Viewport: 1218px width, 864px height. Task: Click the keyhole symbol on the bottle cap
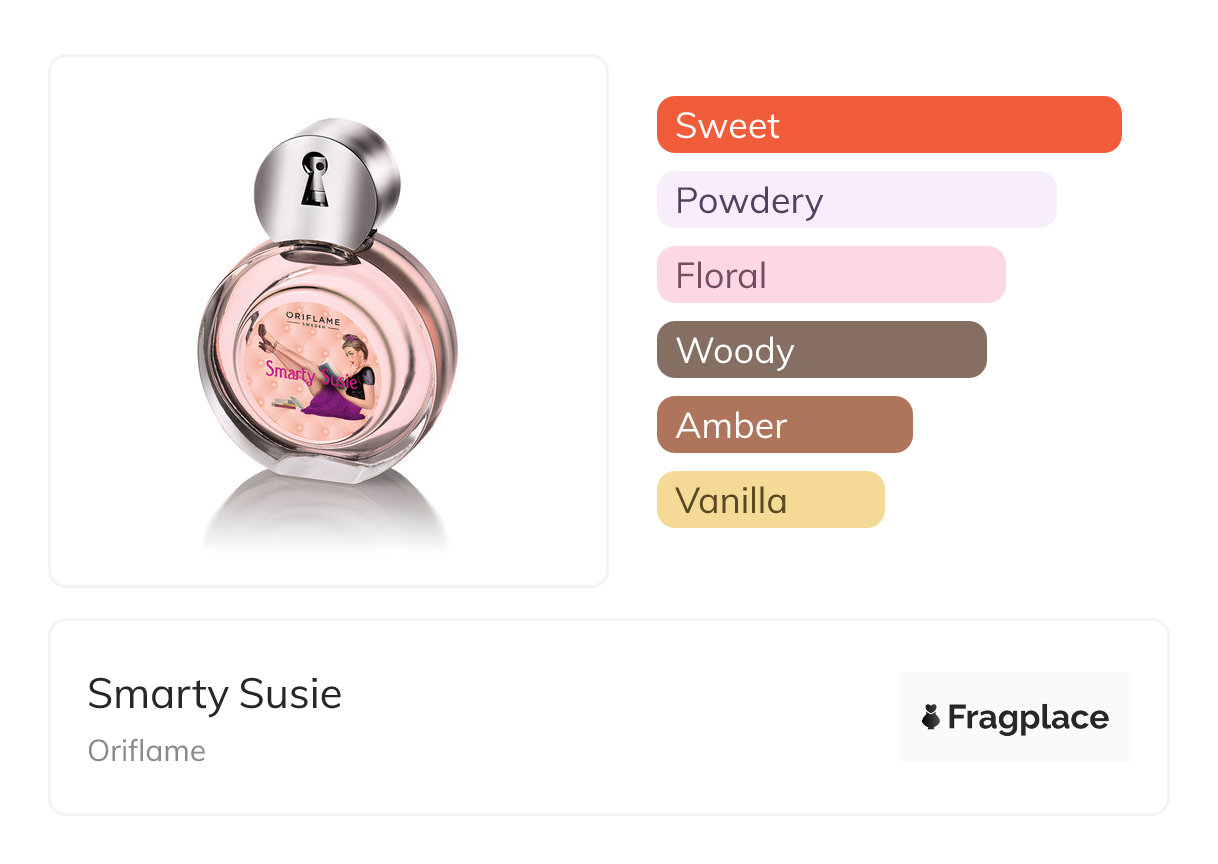(x=314, y=179)
